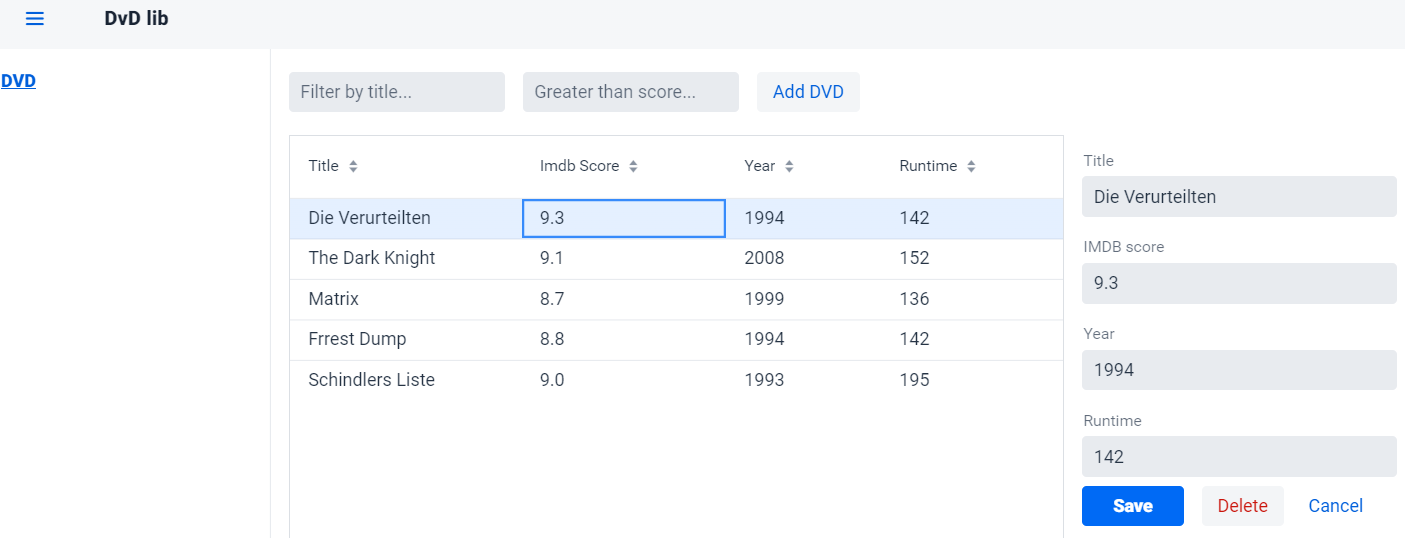
Task: Sort by Year sort icon
Action: coord(789,167)
